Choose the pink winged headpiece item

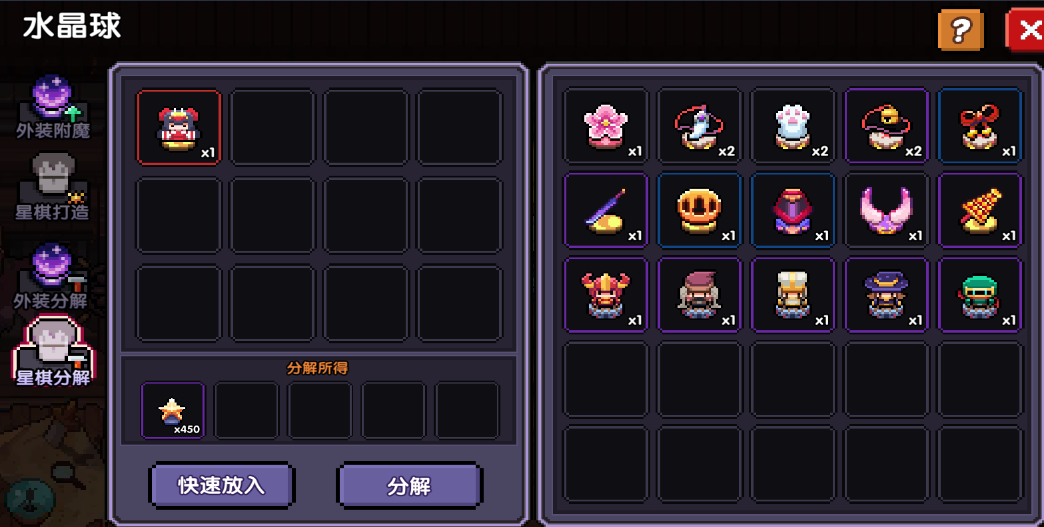[886, 210]
